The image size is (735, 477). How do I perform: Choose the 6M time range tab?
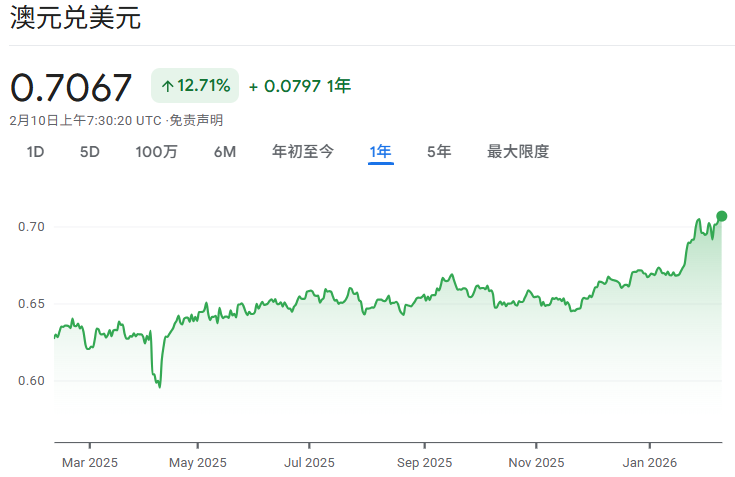tap(225, 152)
